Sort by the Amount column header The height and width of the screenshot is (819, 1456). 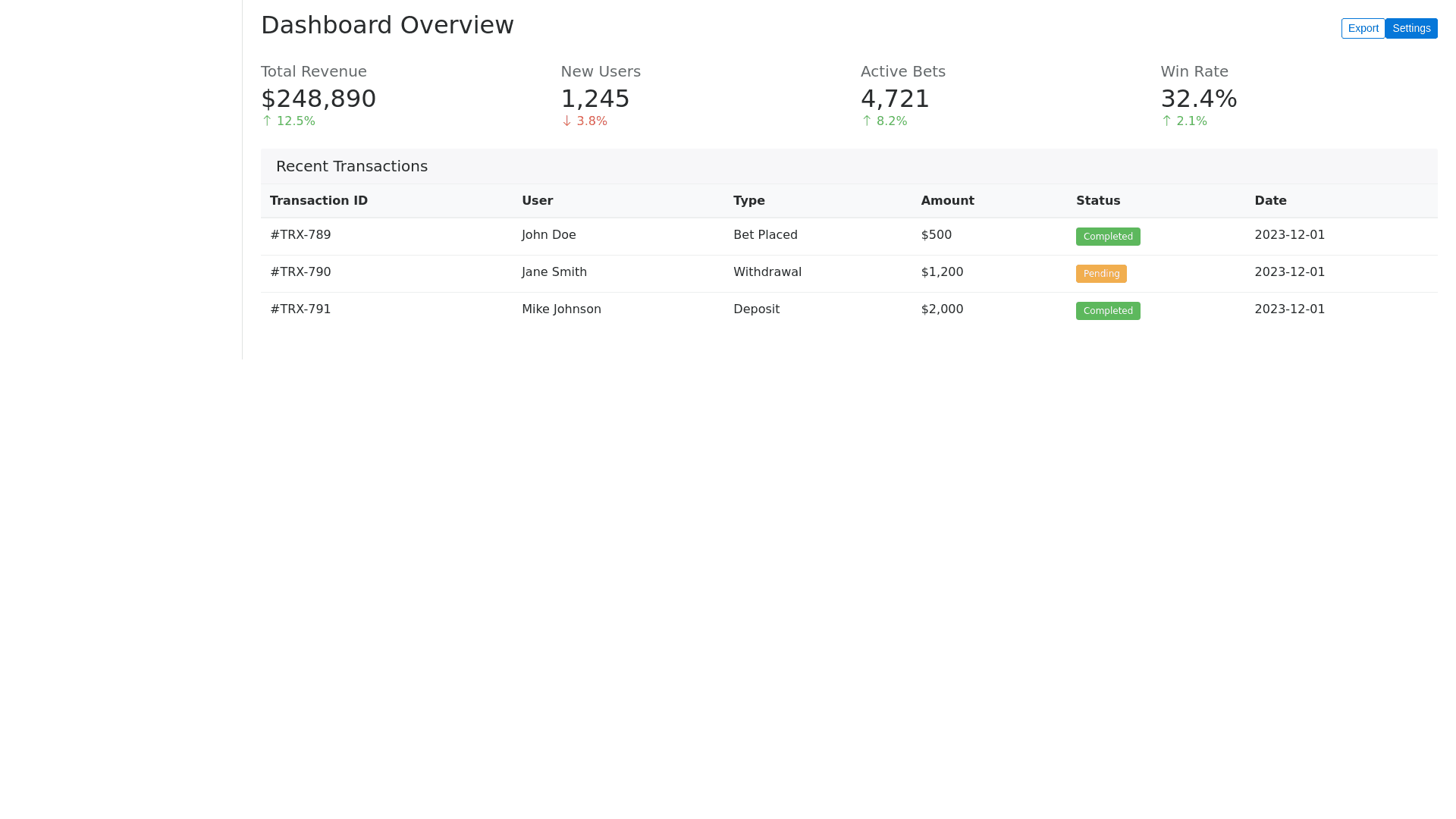tap(947, 201)
